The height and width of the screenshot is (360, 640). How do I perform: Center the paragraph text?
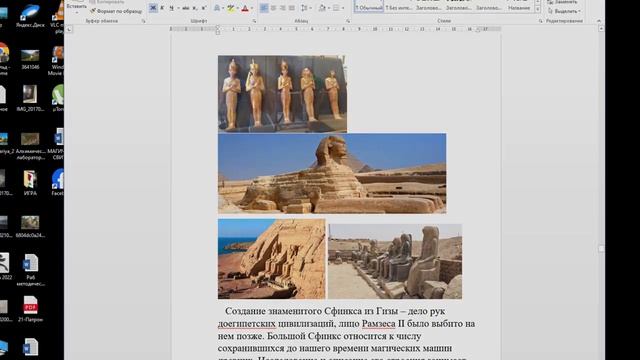click(x=273, y=8)
